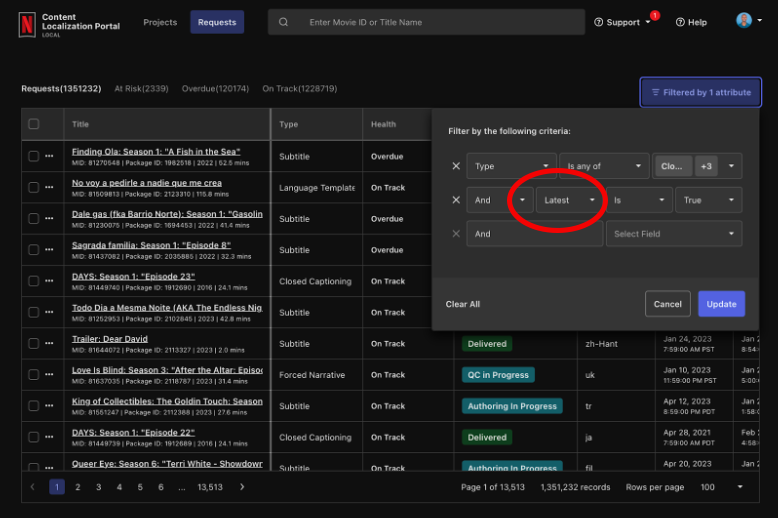Check the DAYS Episode 23 row checkbox

pyautogui.click(x=34, y=281)
